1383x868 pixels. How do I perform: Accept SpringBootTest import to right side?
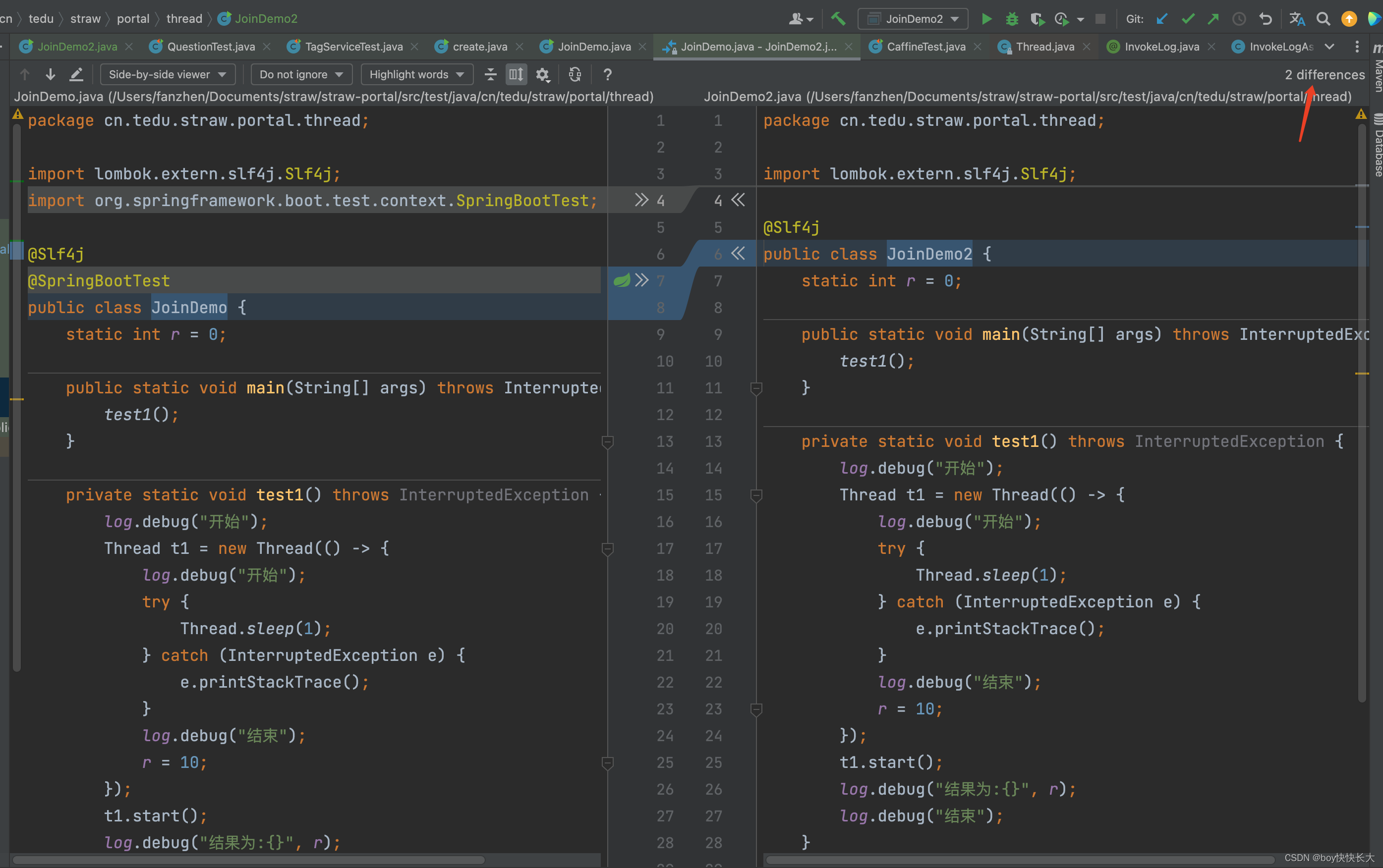click(641, 200)
